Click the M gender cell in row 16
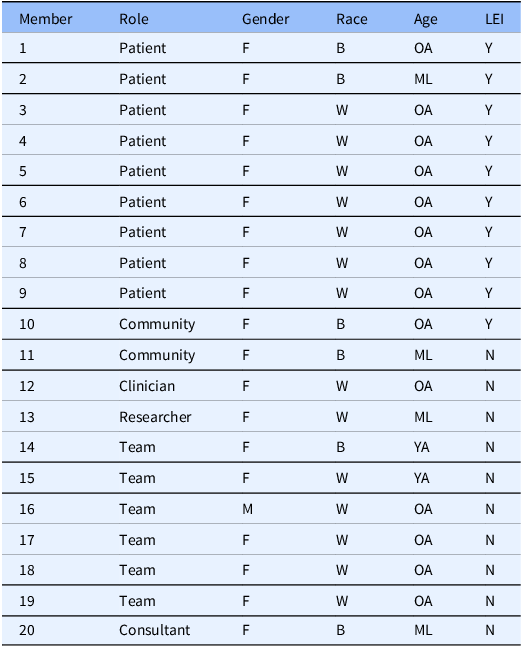The height and width of the screenshot is (647, 523). [x=247, y=509]
